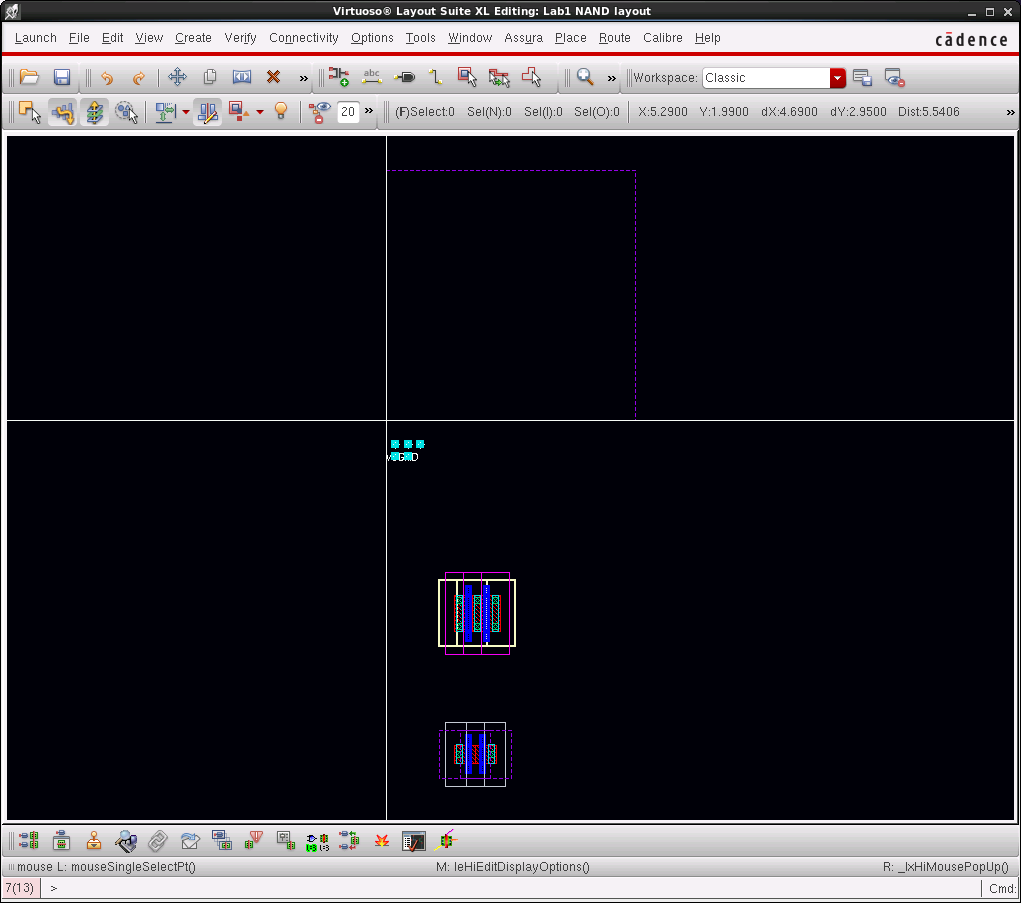
Task: Open the Connectivity menu
Action: click(303, 38)
